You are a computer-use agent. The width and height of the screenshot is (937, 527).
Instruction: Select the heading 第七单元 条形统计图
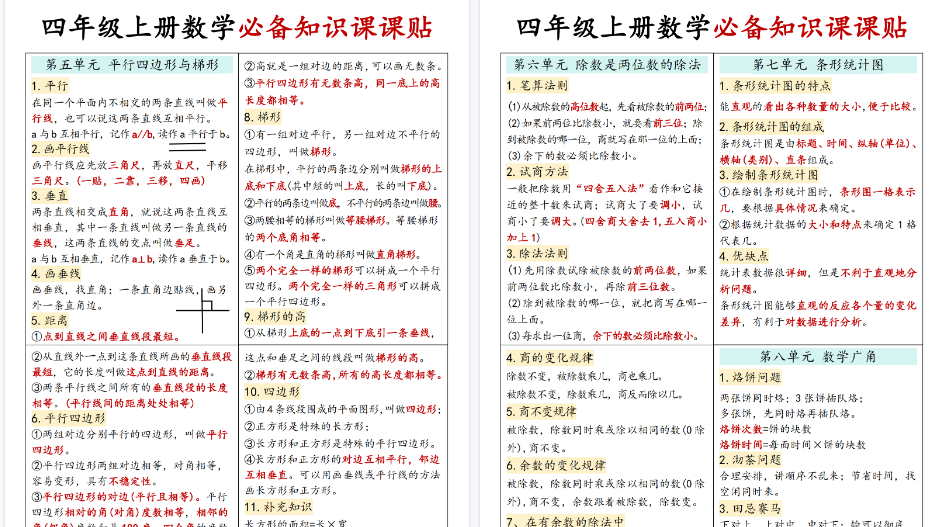click(818, 65)
